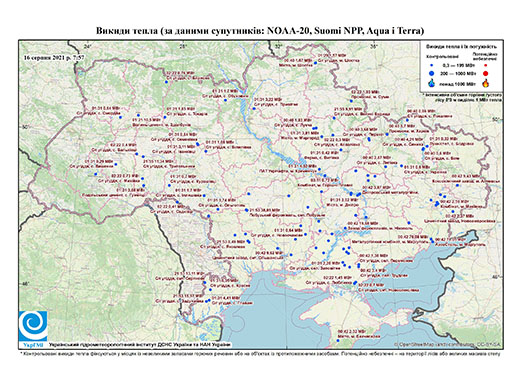Select the small red dot legend icon
The height and width of the screenshot is (368, 520).
coord(485,66)
